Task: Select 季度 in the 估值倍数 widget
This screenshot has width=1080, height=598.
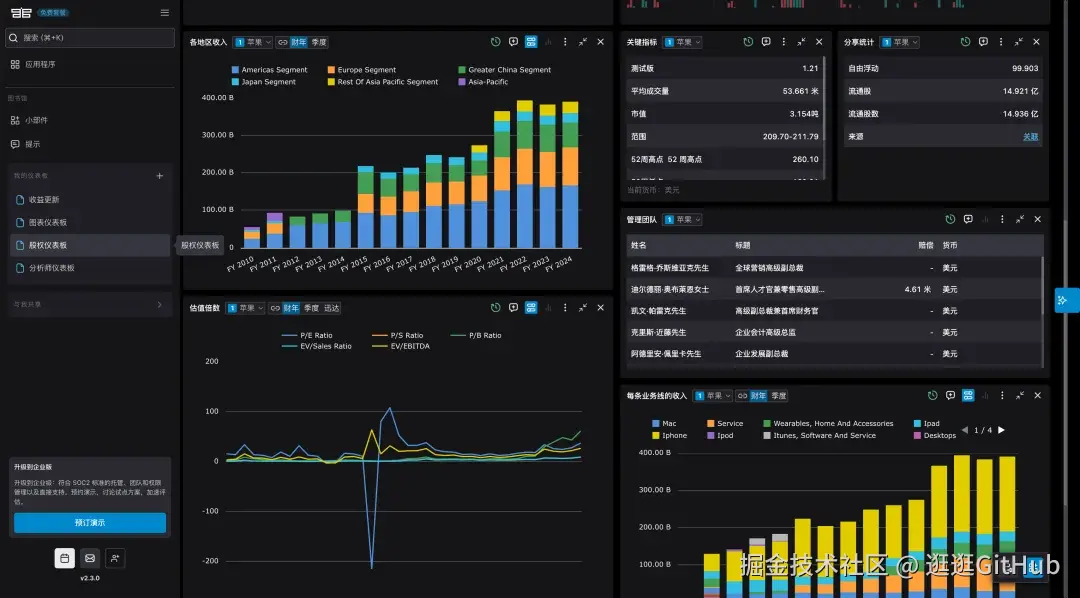Action: pos(311,308)
